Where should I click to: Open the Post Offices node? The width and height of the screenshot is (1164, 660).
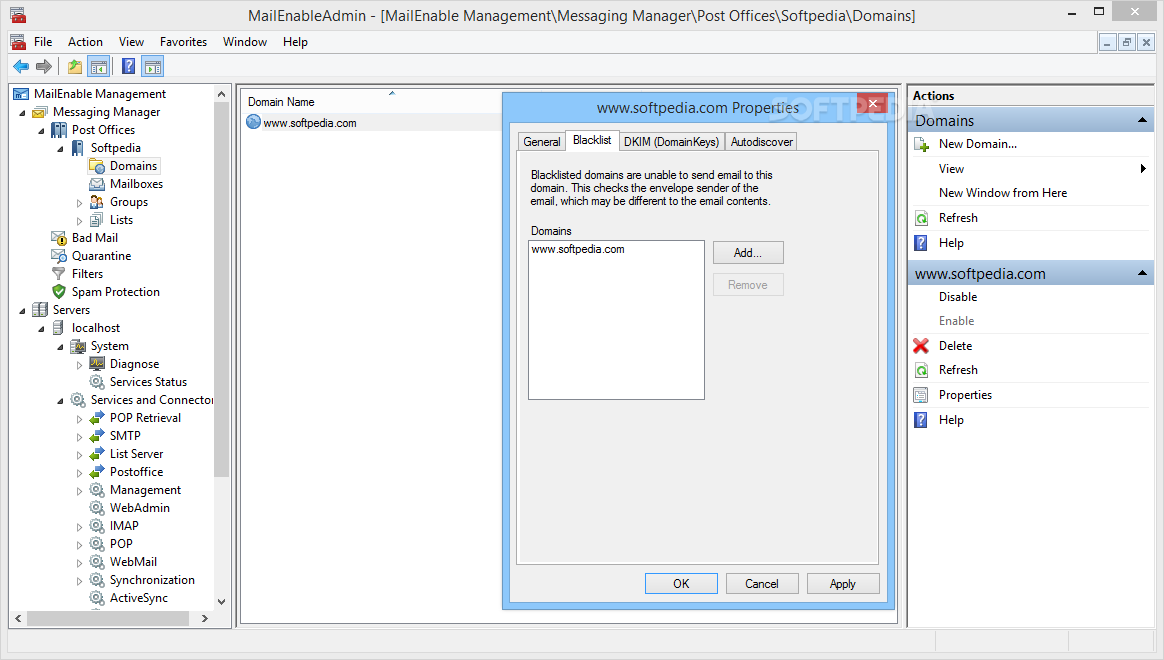tap(103, 130)
